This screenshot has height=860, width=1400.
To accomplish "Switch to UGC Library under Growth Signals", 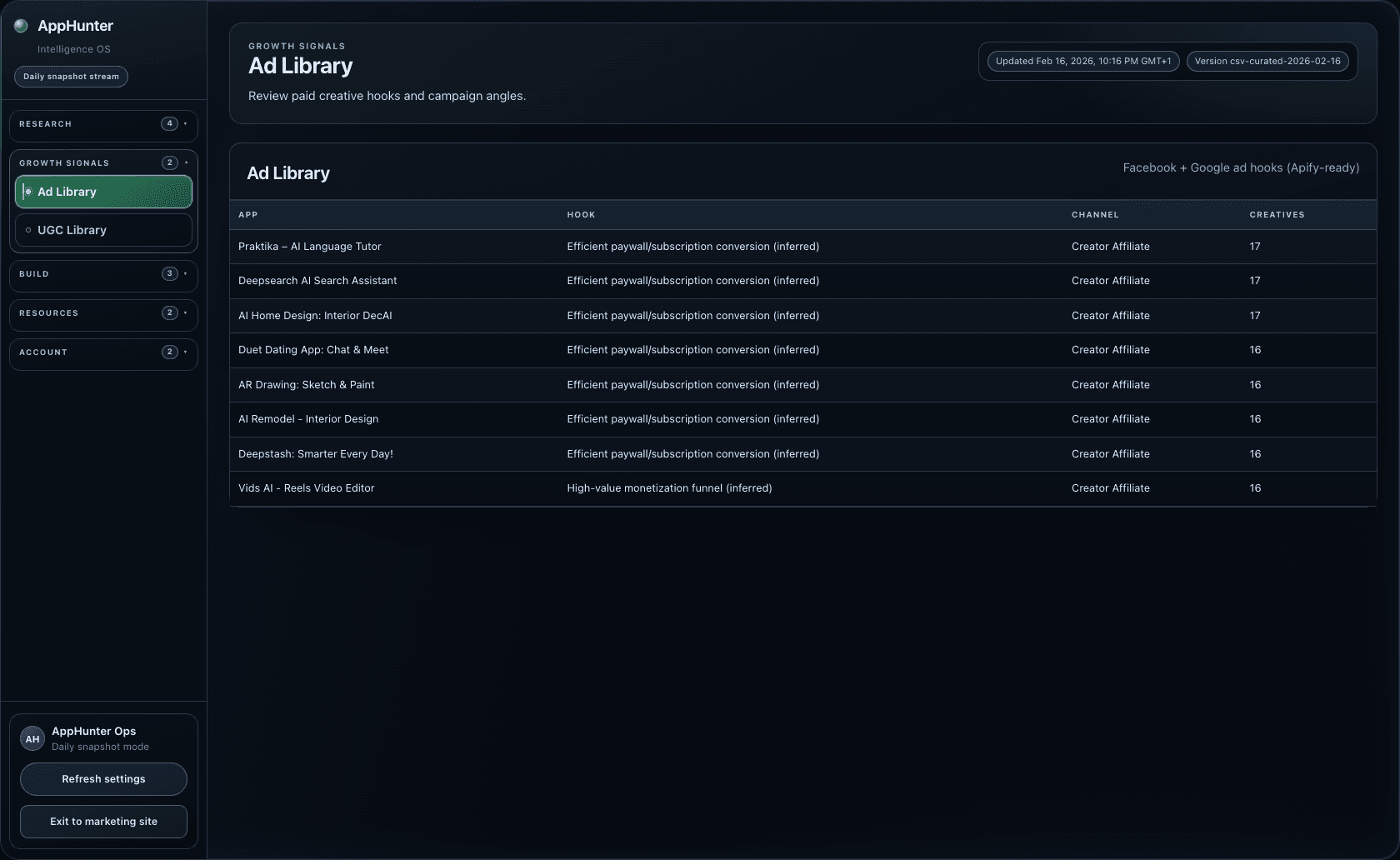I will pyautogui.click(x=103, y=230).
